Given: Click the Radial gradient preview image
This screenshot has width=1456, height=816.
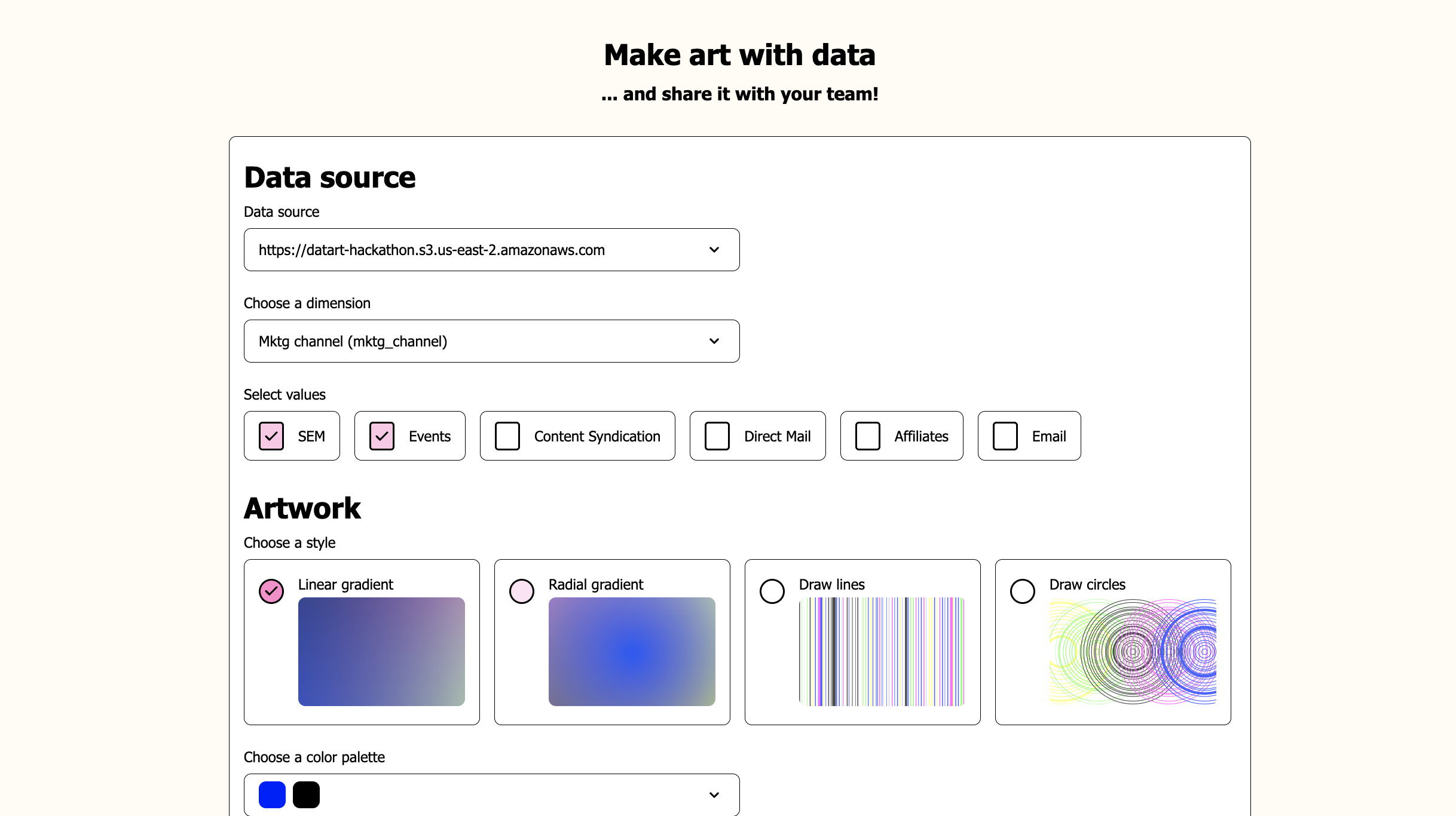Looking at the screenshot, I should click(x=632, y=652).
